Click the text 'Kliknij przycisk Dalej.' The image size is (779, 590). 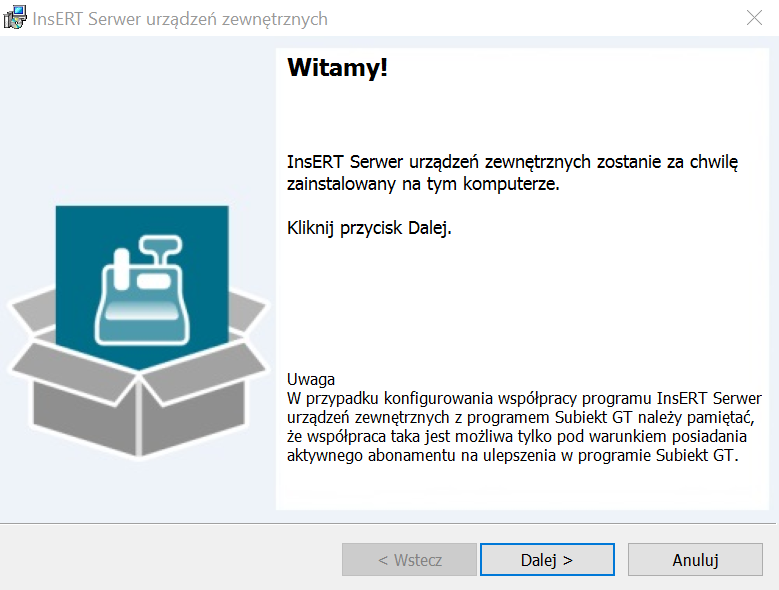point(369,228)
